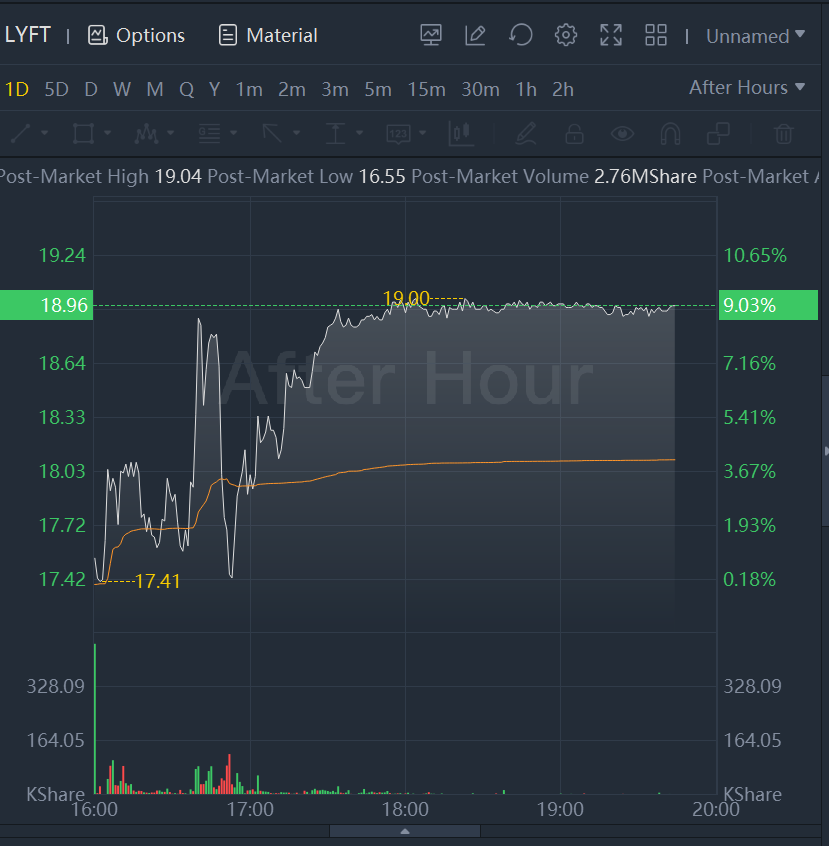
Task: Refresh the chart with the circular arrow
Action: tap(521, 36)
